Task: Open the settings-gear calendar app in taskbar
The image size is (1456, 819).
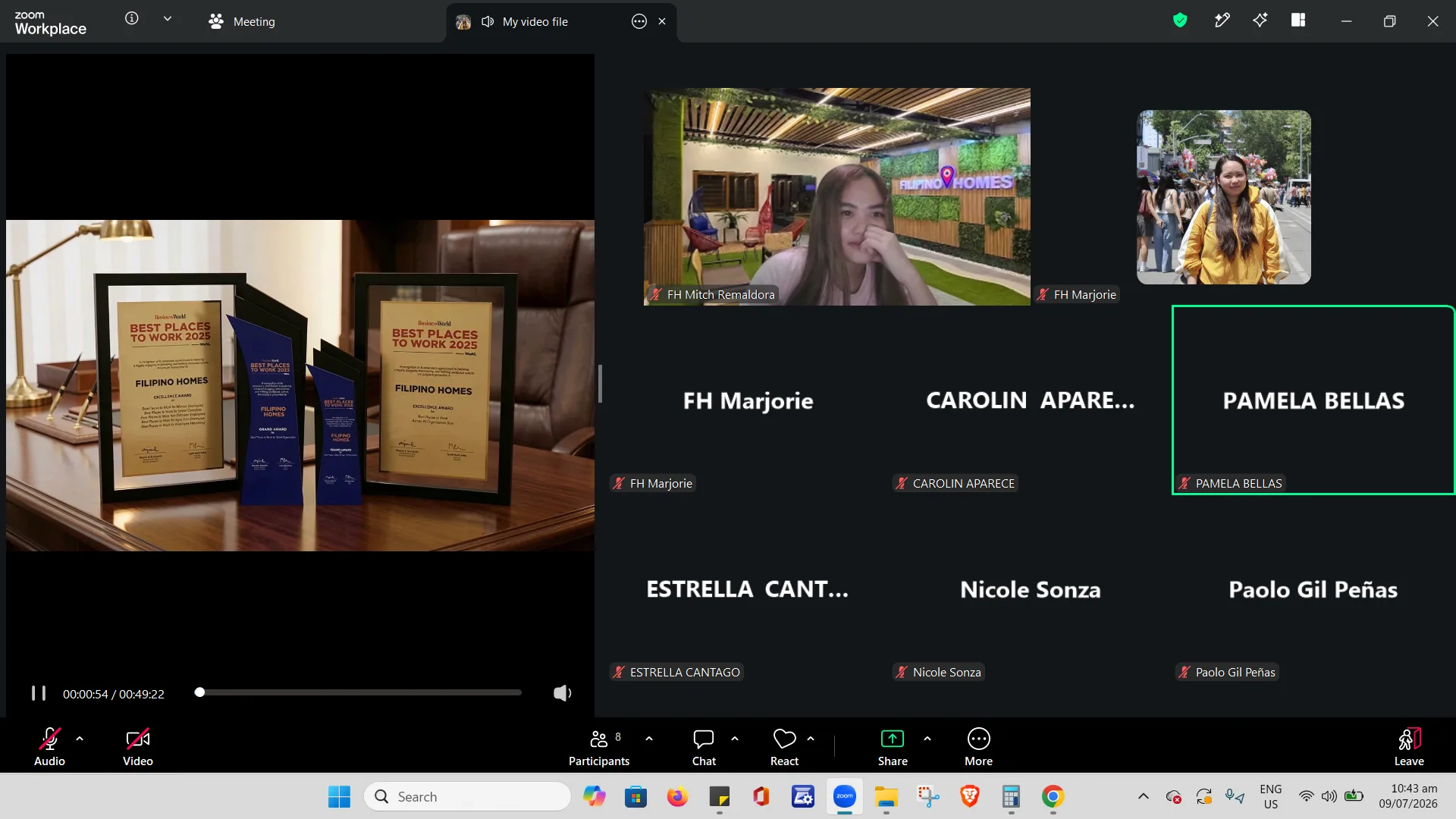Action: click(803, 796)
